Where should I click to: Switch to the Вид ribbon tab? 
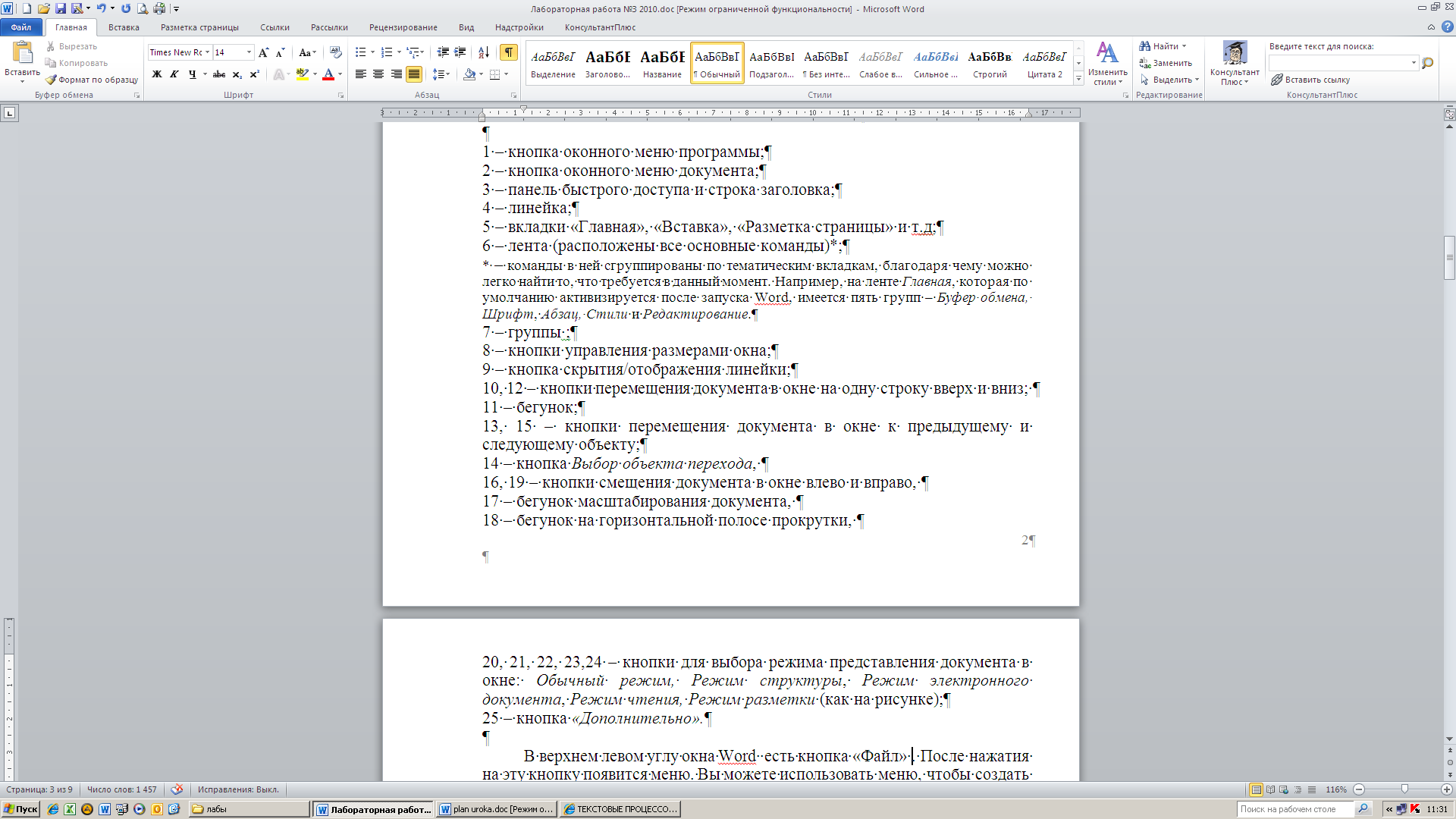point(466,27)
